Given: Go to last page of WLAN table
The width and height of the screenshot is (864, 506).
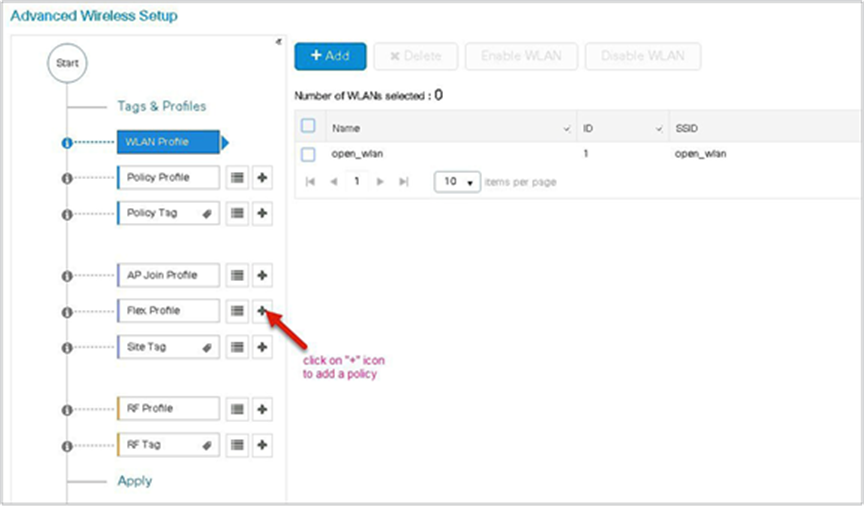Looking at the screenshot, I should coord(404,182).
